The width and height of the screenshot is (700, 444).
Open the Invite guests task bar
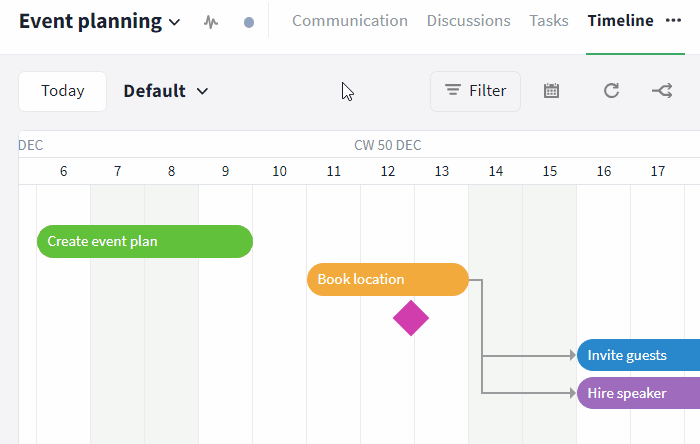(x=638, y=355)
